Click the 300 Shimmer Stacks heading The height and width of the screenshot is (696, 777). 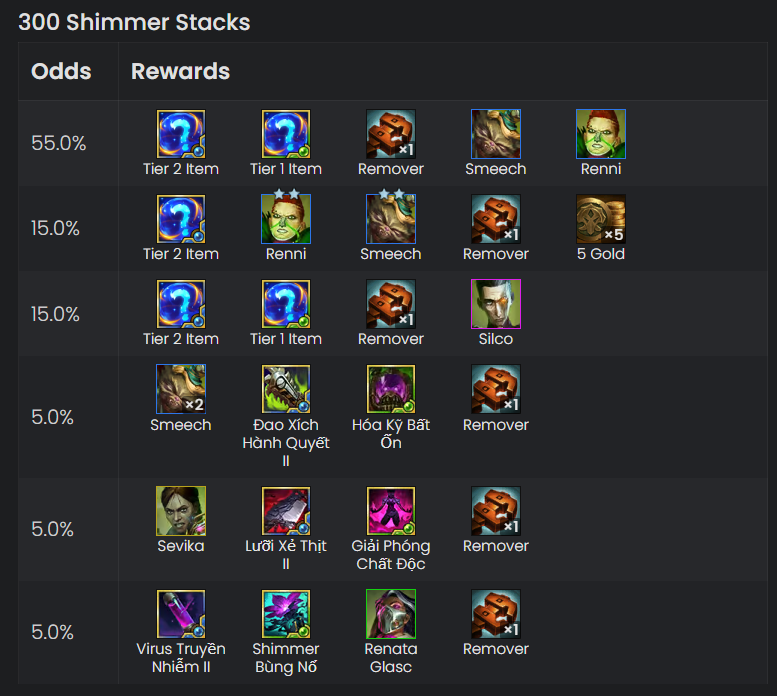click(x=134, y=22)
